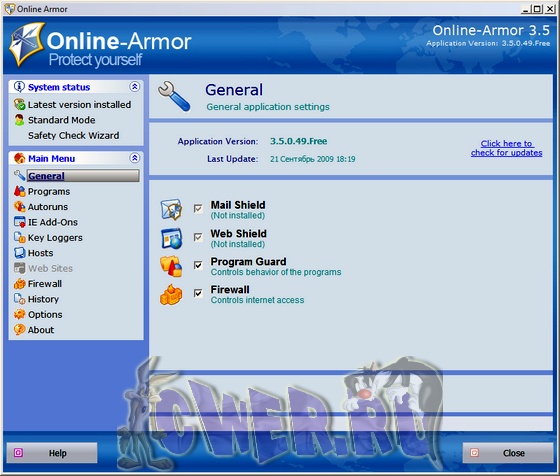
Task: Click the System status info icon
Action: pyautogui.click(x=19, y=87)
